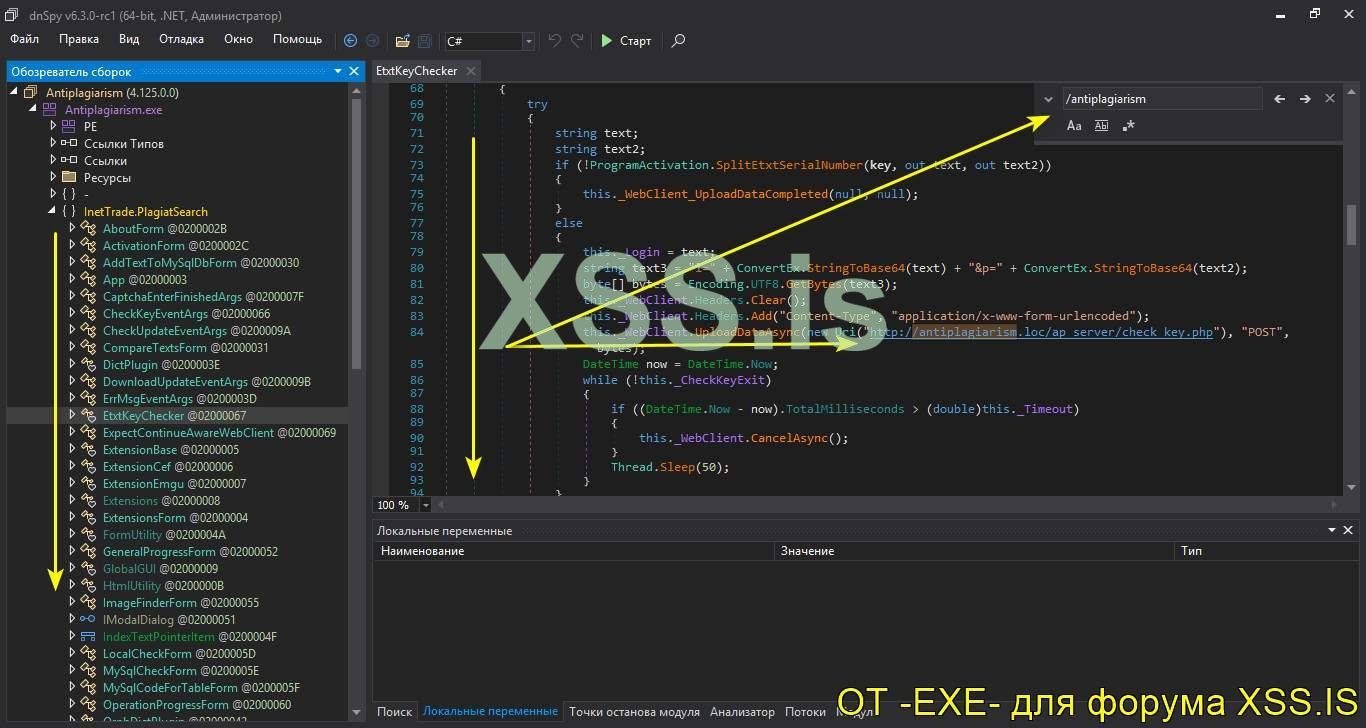Open the Помощь menu

298,39
